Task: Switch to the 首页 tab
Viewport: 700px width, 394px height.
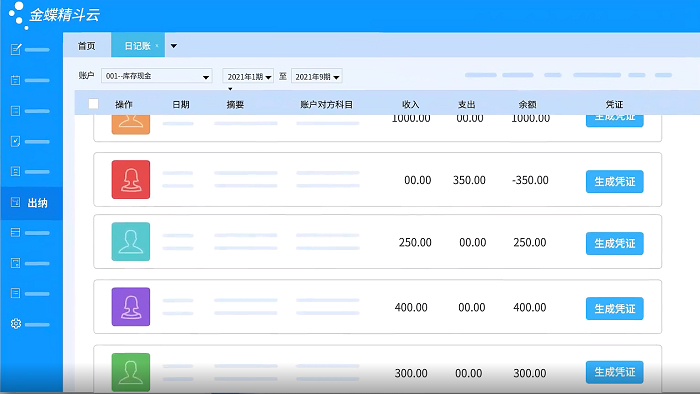Action: (x=87, y=46)
